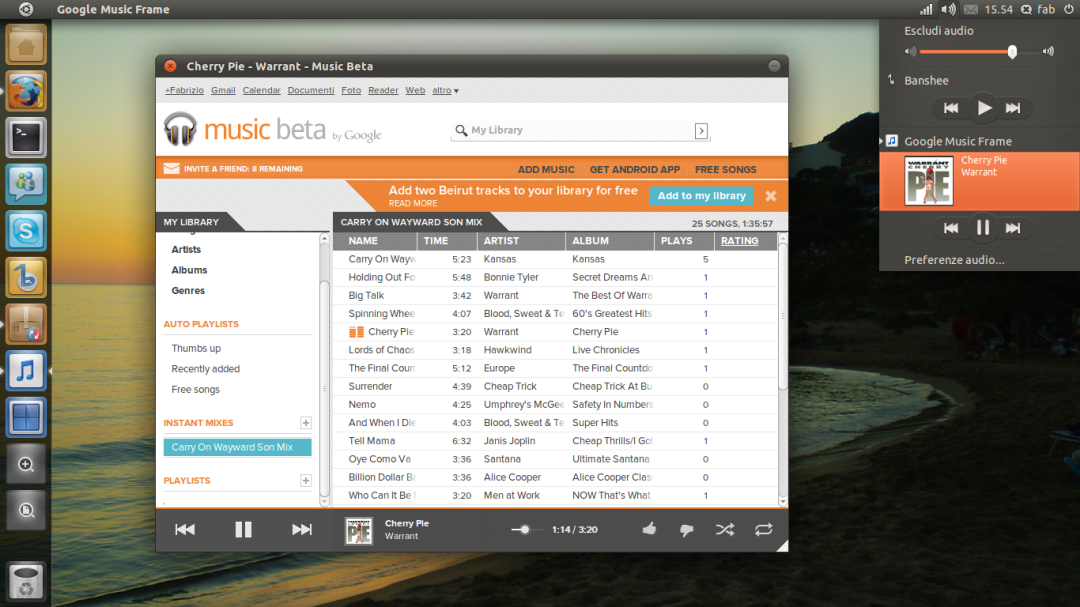Viewport: 1080px width, 607px height.
Task: Open the Home folder from launcher
Action: point(26,45)
